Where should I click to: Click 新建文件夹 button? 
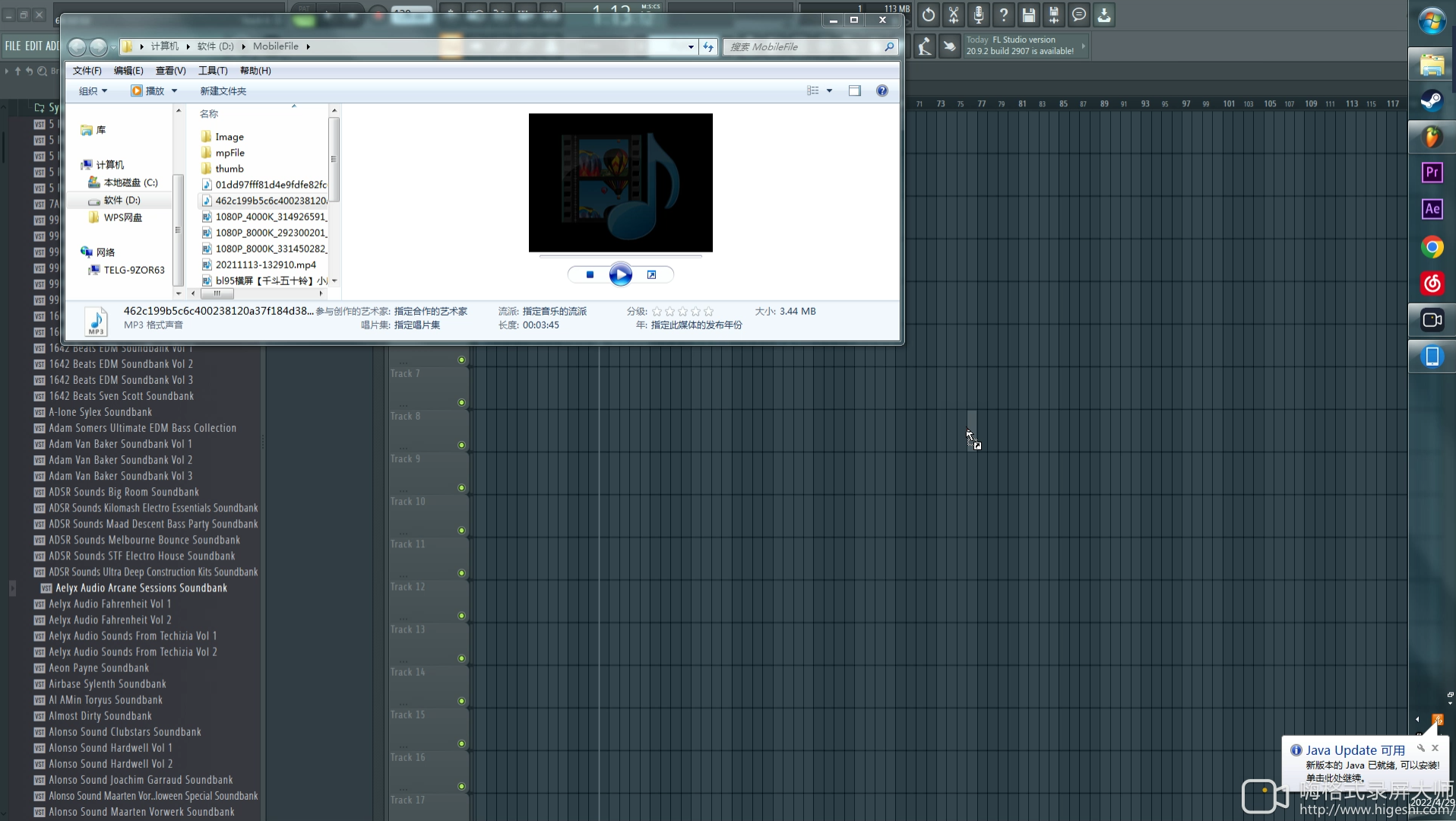pyautogui.click(x=223, y=91)
